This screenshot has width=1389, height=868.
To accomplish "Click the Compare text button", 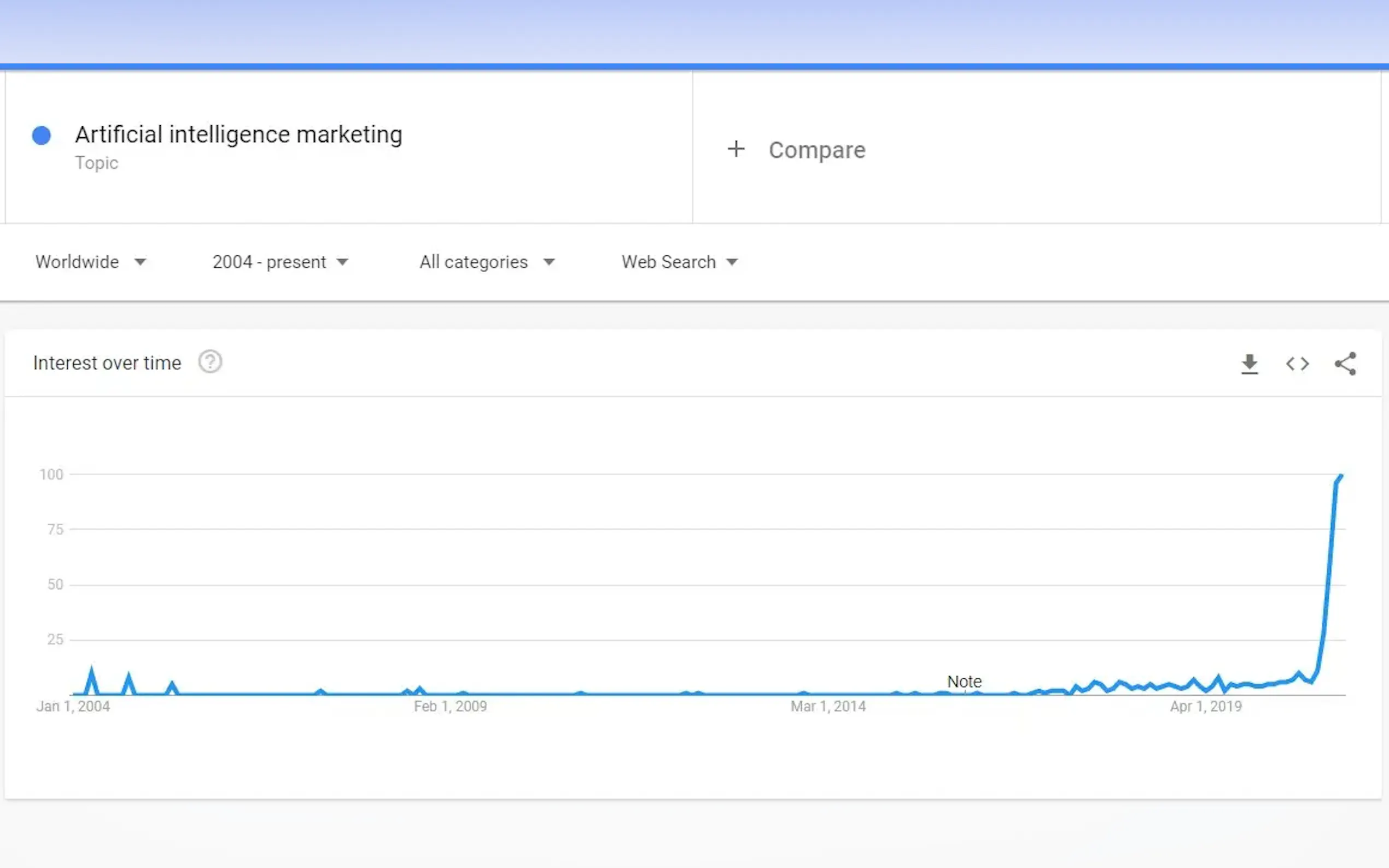I will tap(816, 150).
